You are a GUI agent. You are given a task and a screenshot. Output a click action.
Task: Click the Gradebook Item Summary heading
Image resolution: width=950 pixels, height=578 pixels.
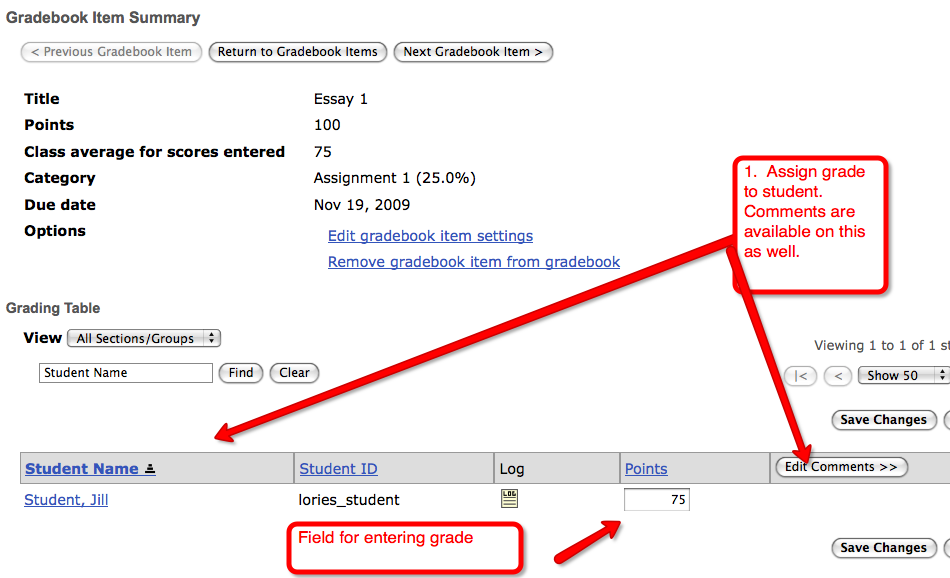[x=103, y=18]
